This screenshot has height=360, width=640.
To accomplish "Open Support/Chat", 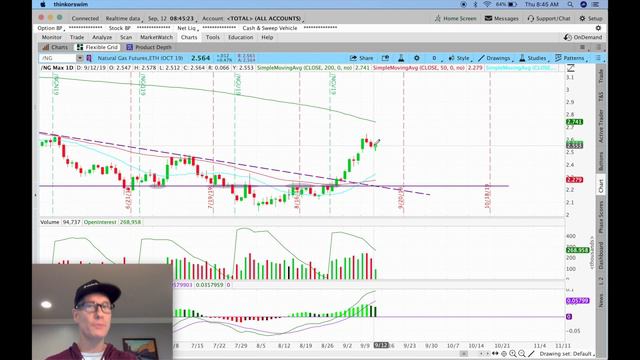I will (549, 18).
